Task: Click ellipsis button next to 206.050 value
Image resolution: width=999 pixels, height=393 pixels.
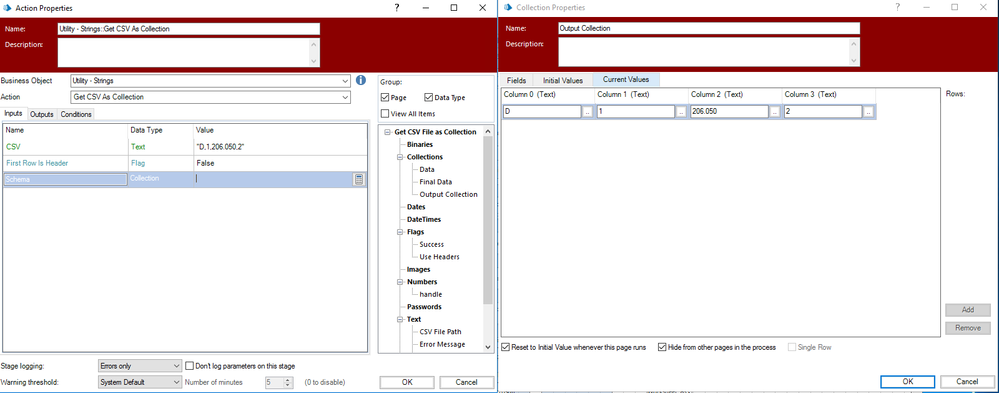Action: 775,111
